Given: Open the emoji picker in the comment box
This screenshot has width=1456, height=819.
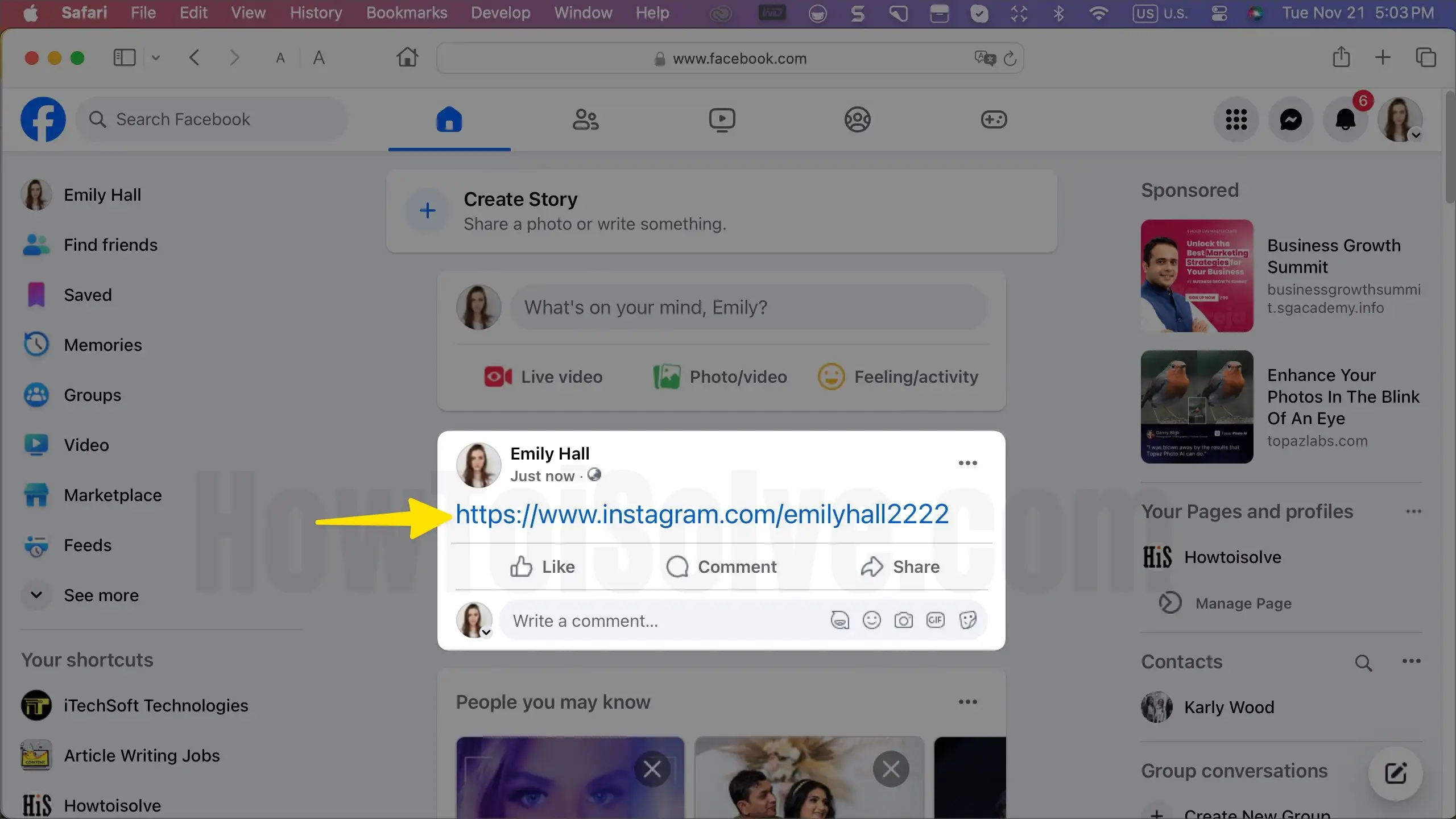Looking at the screenshot, I should [x=871, y=620].
